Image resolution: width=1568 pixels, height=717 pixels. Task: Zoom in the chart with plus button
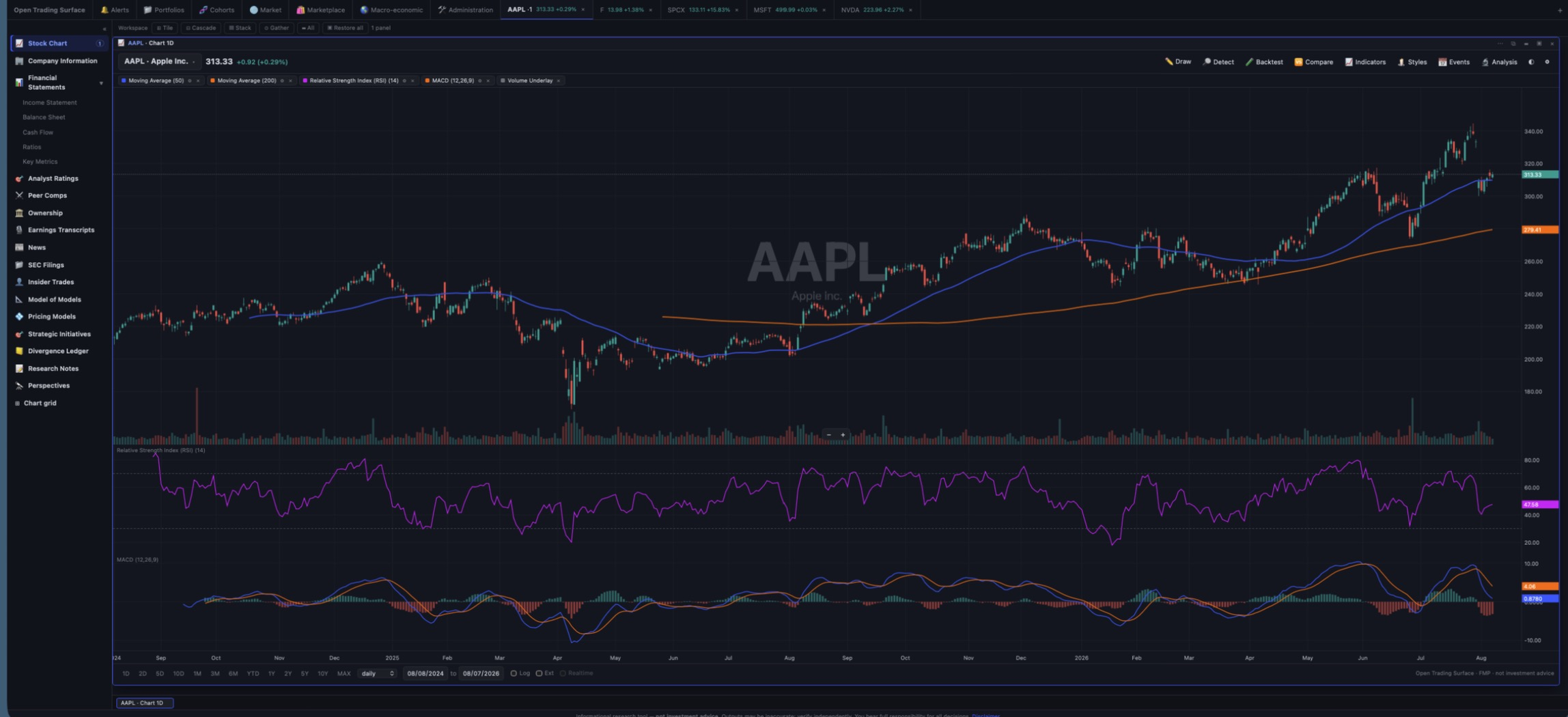click(x=843, y=434)
